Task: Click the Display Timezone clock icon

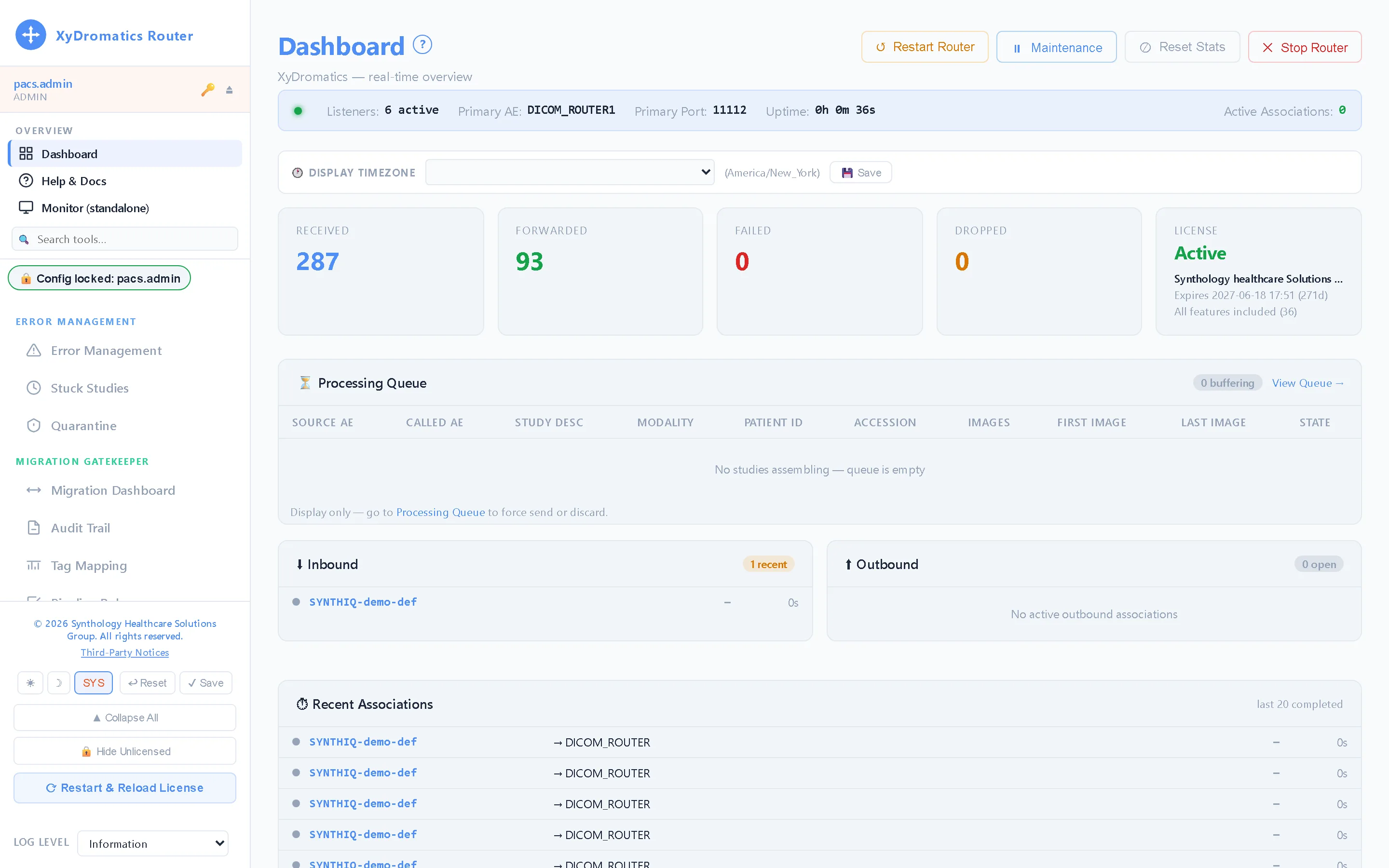Action: pyautogui.click(x=297, y=173)
